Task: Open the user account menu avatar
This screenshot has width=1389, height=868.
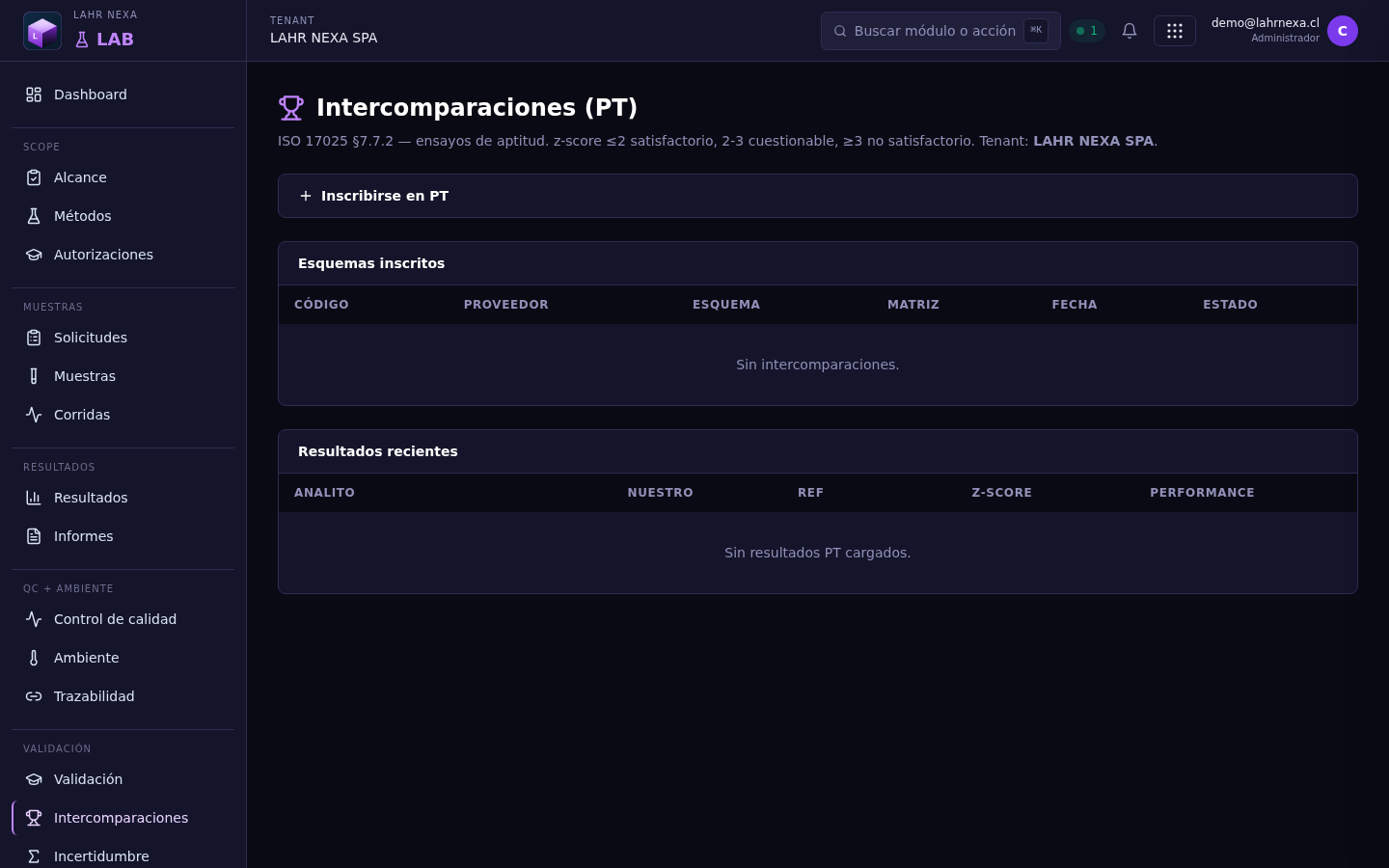Action: tap(1343, 31)
